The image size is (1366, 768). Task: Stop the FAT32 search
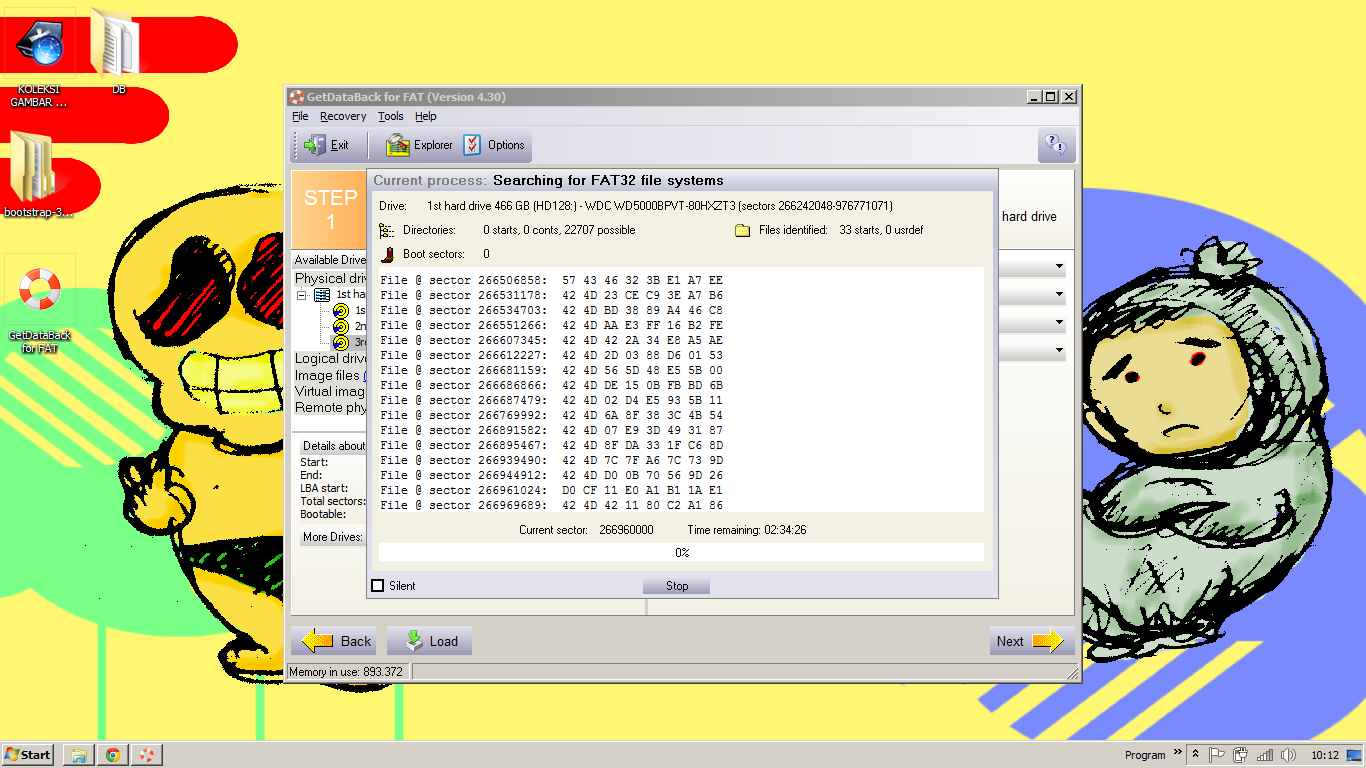(x=676, y=586)
